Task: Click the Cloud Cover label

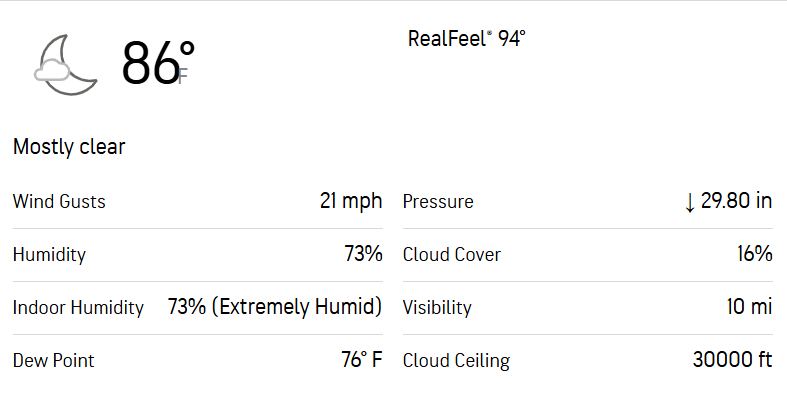Action: pos(452,254)
